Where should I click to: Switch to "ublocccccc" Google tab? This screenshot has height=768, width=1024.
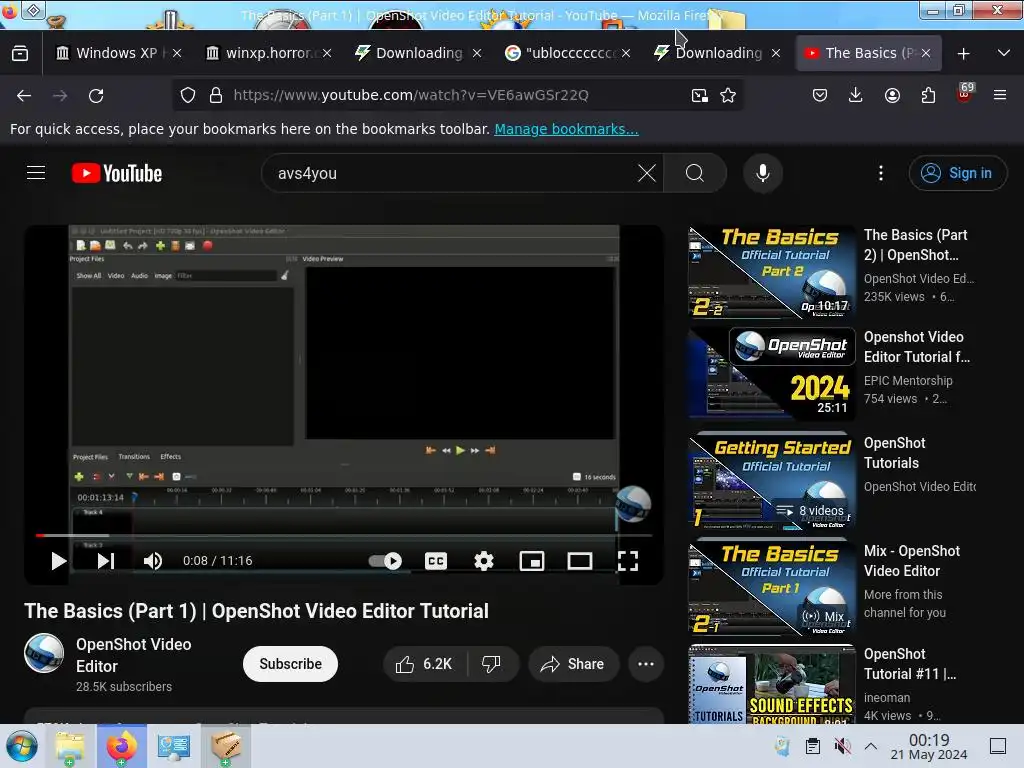click(567, 53)
